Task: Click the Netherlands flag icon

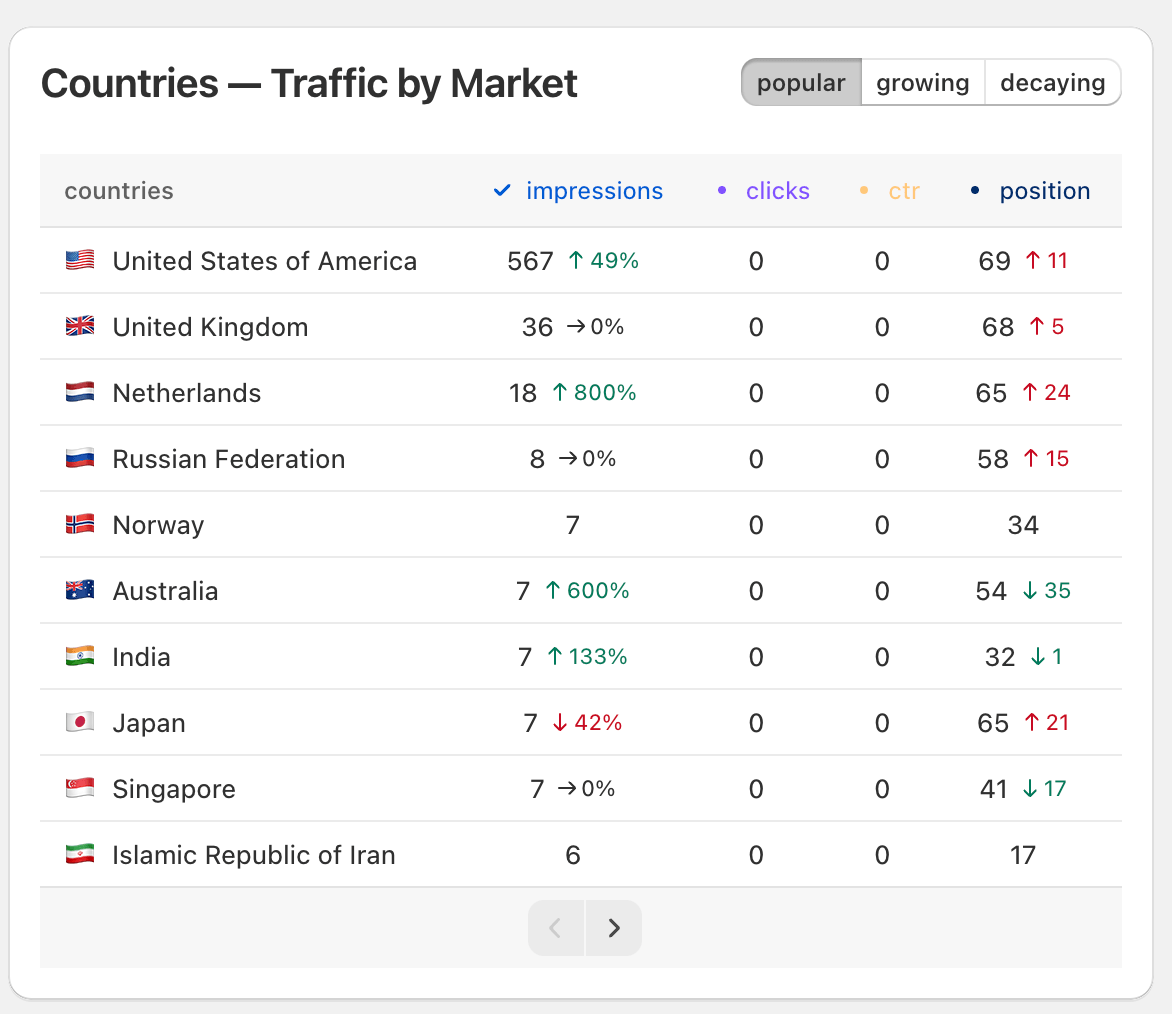Action: 79,392
